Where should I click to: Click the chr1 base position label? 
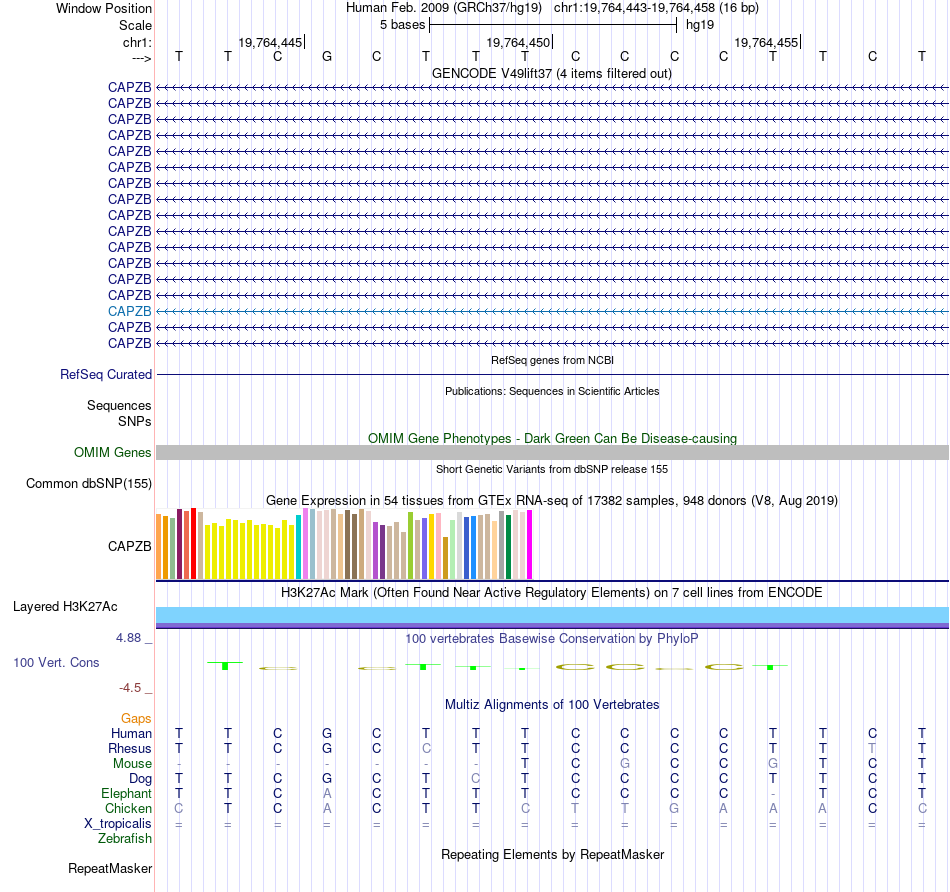click(137, 42)
